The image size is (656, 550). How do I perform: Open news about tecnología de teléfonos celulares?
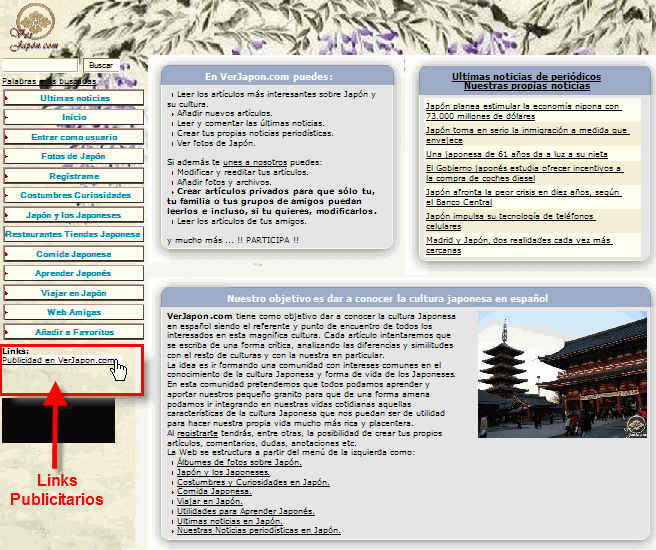coord(510,221)
